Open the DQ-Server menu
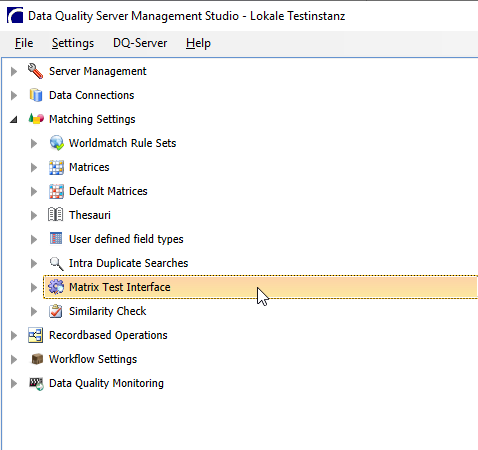The image size is (478, 450). tap(140, 43)
